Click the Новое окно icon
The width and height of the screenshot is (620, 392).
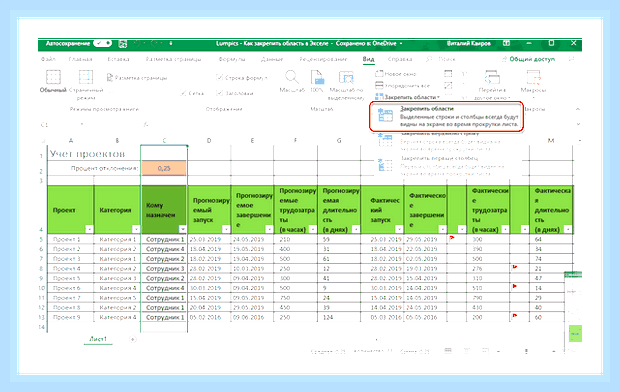(379, 74)
